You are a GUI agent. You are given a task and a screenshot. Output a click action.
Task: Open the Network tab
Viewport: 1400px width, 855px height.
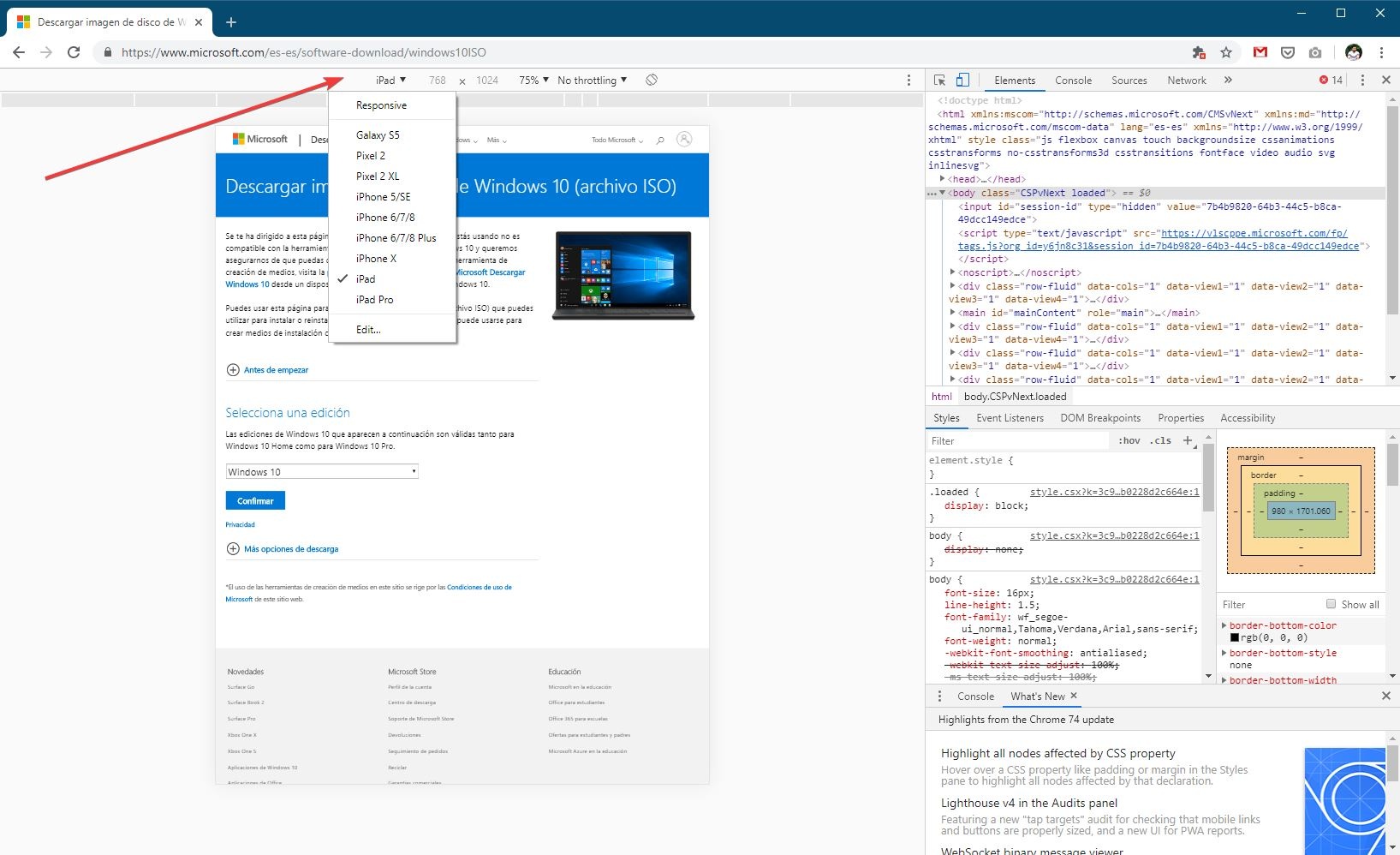1186,80
